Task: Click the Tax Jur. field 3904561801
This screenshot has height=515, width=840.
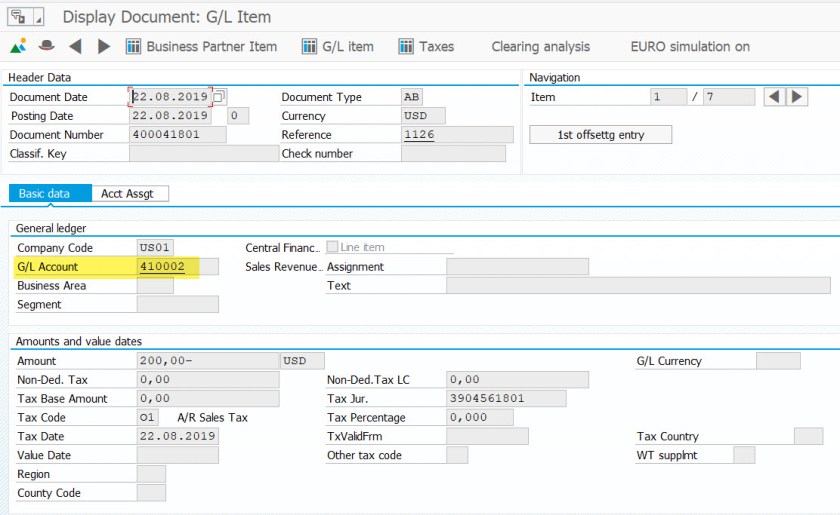Action: point(506,398)
